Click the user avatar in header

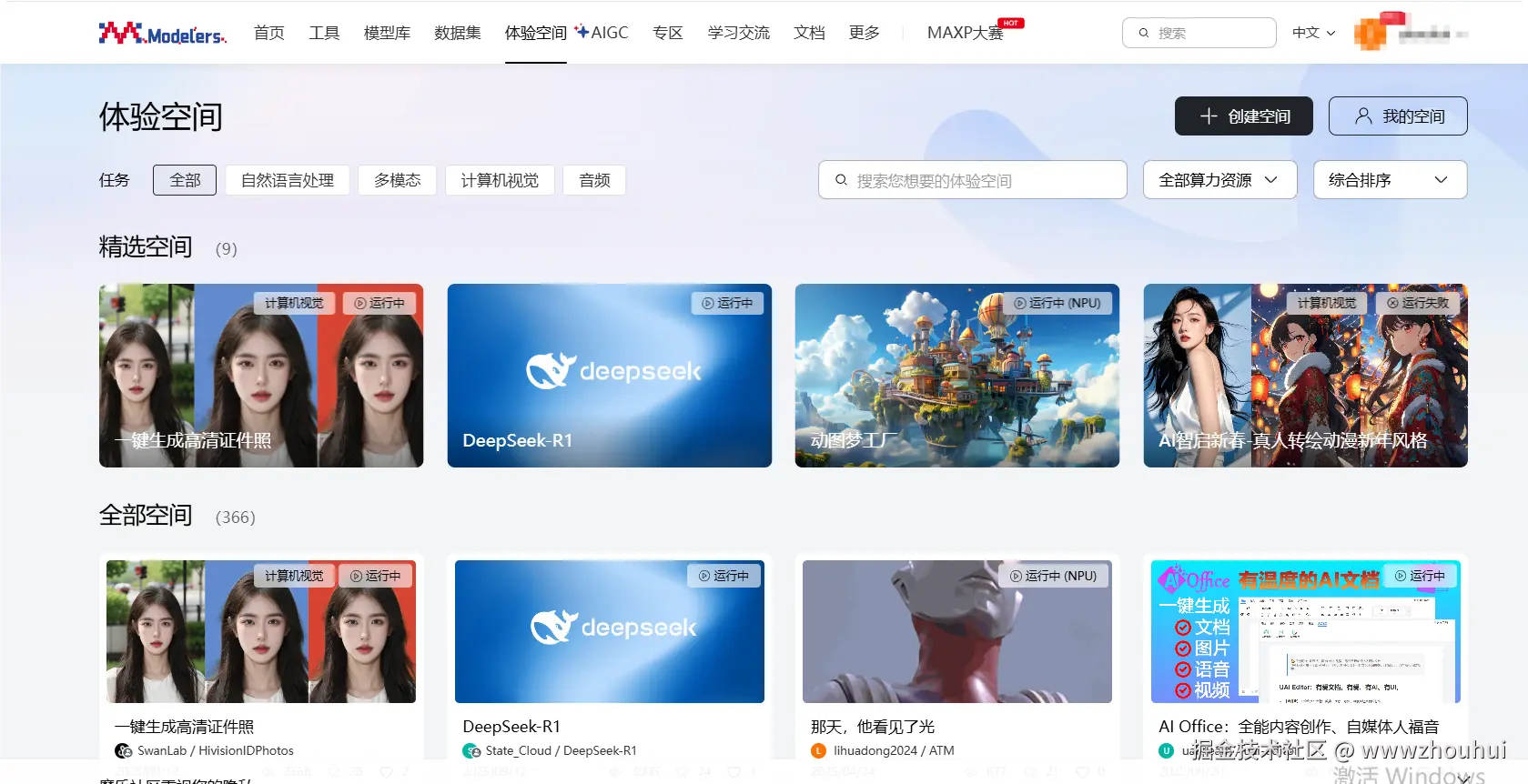(1370, 33)
